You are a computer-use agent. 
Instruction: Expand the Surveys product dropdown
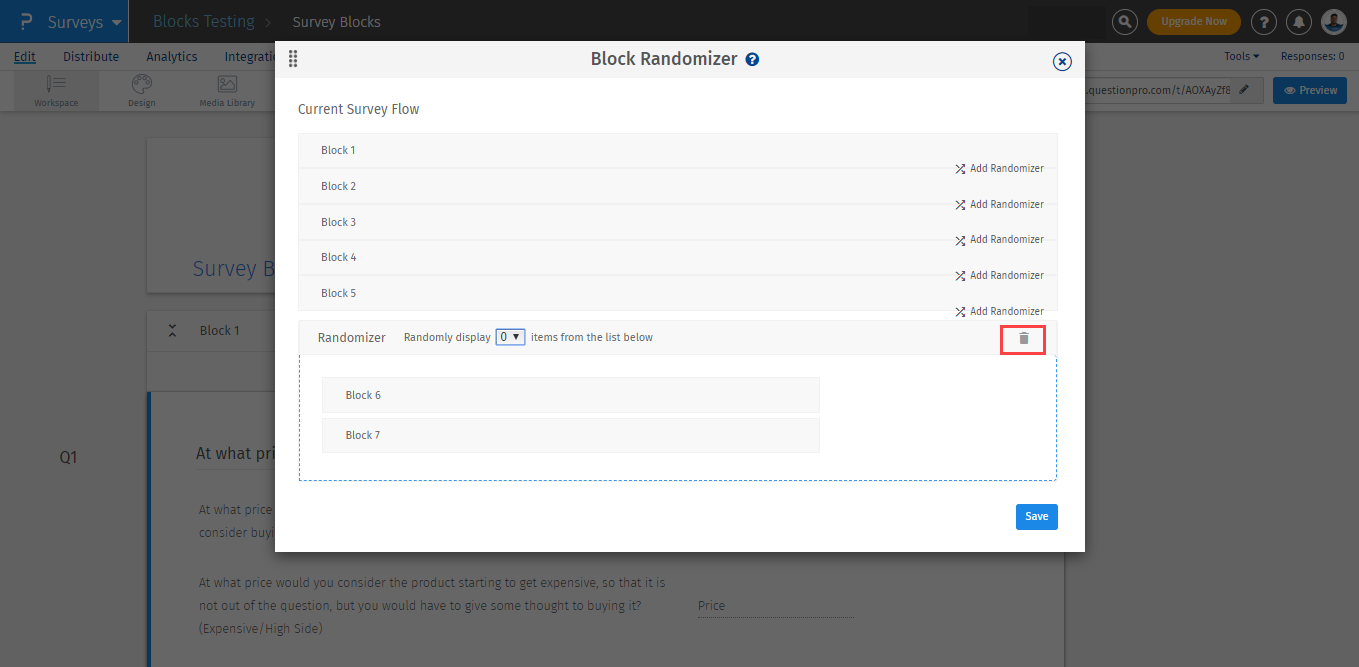(x=117, y=22)
